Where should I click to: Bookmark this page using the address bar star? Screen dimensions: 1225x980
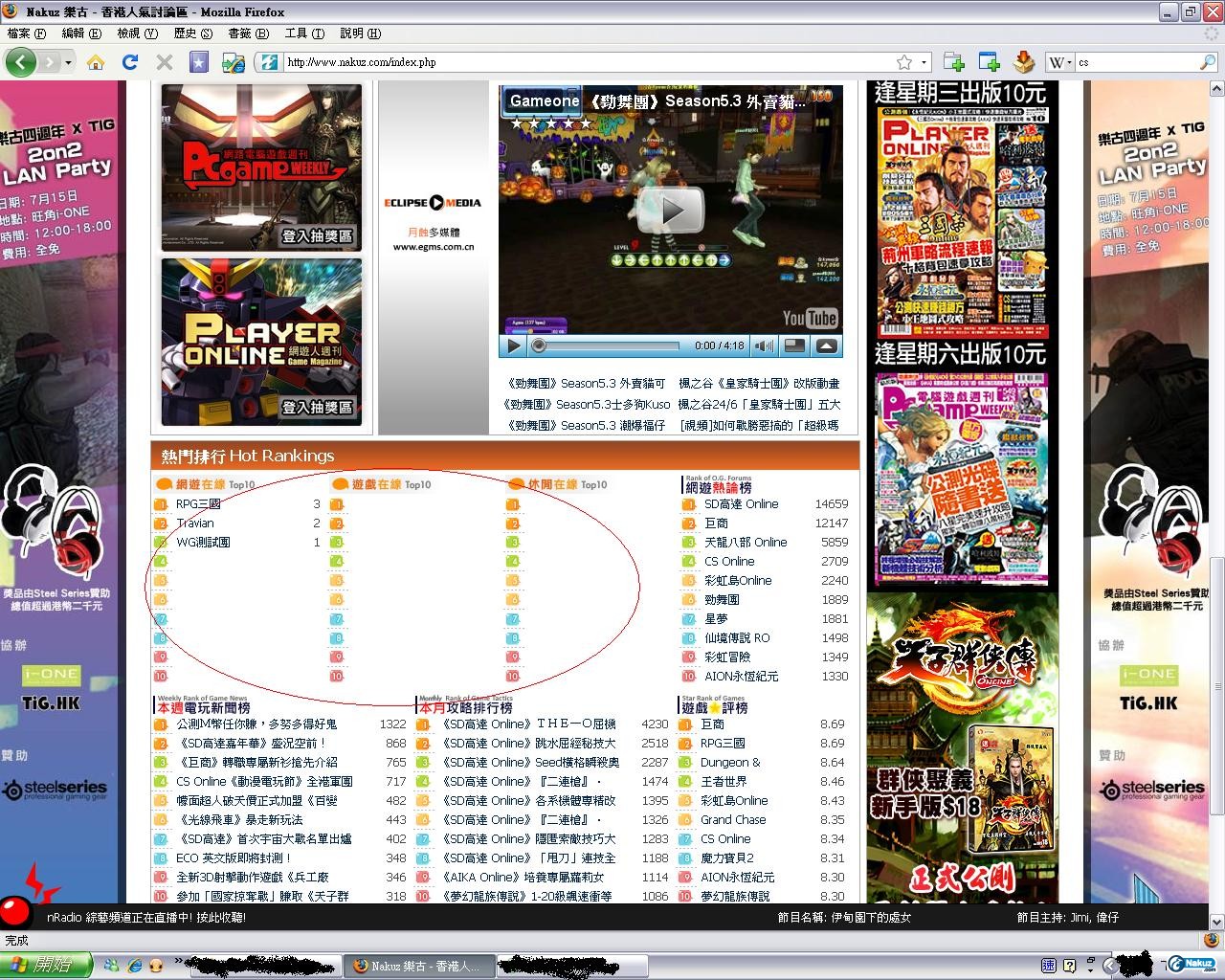[x=903, y=62]
